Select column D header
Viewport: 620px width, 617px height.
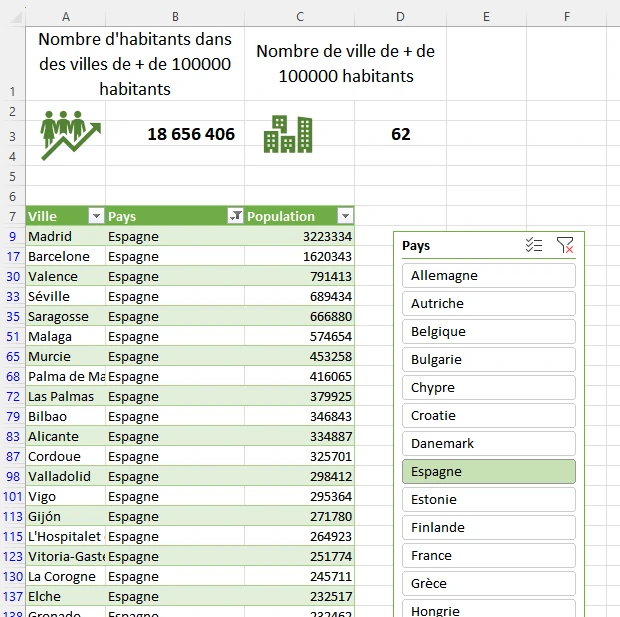point(400,16)
